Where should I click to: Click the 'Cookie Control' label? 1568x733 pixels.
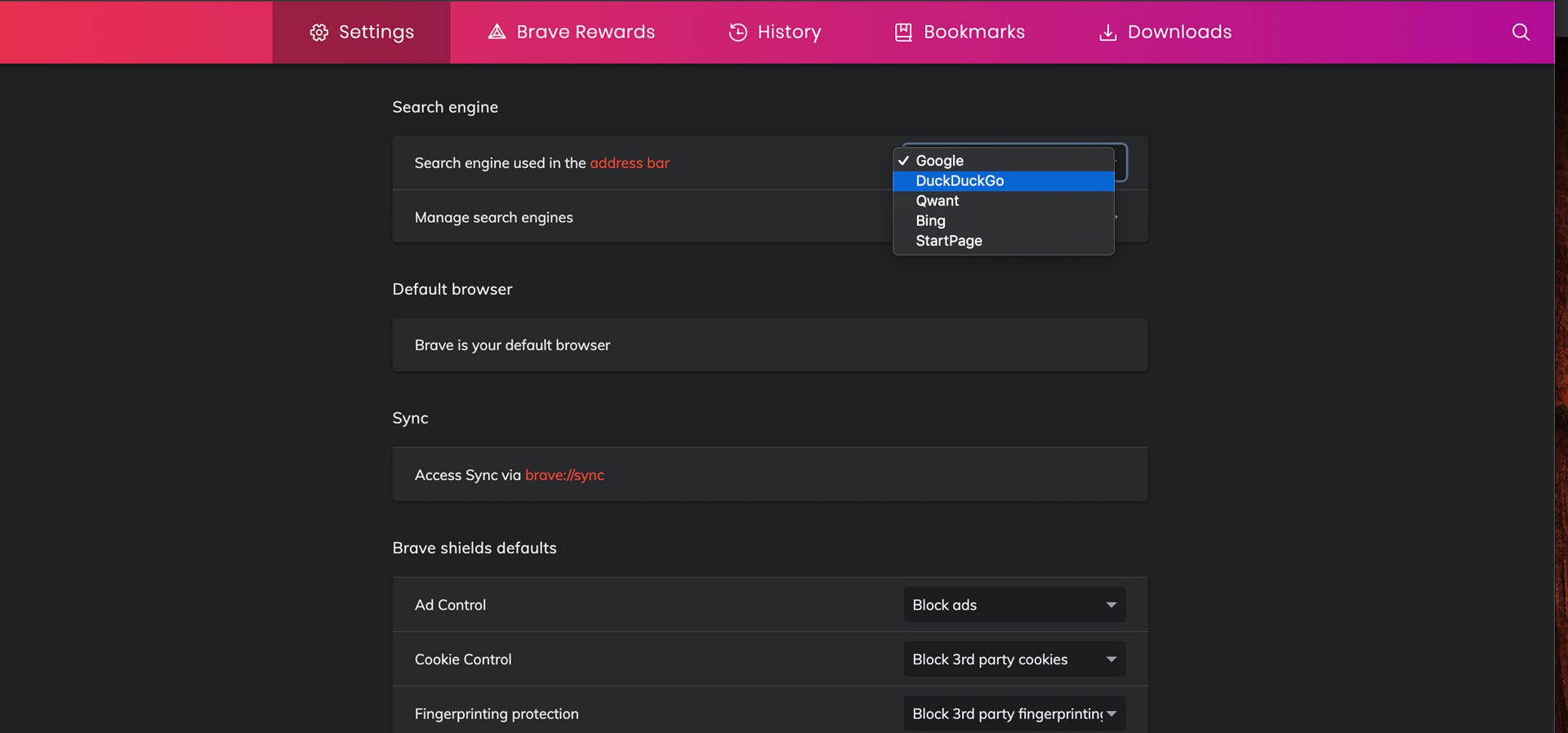click(x=463, y=660)
